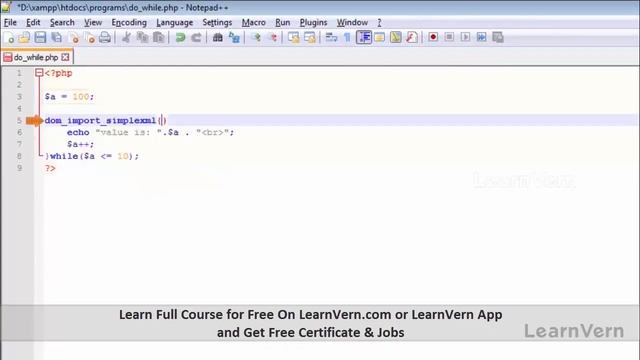Screen dimensions: 640x360
Task: Open the Window menu
Action: click(x=352, y=22)
